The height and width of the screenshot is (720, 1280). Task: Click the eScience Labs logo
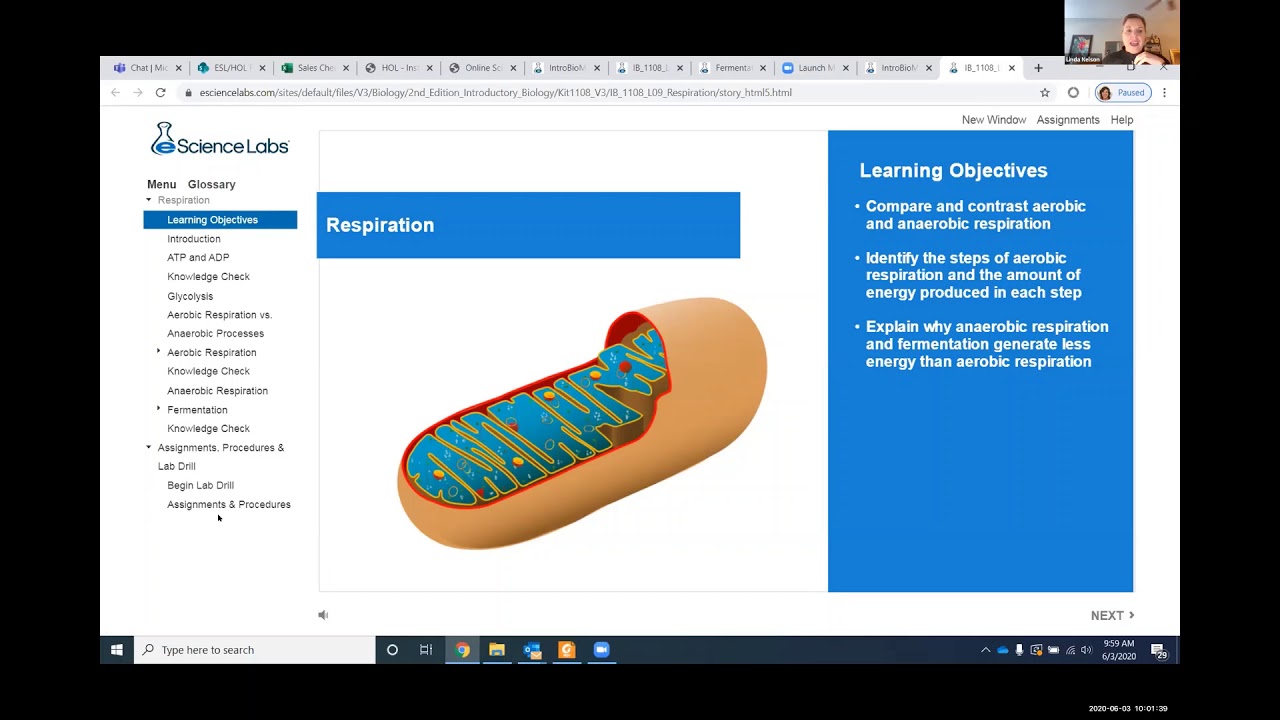(x=220, y=139)
